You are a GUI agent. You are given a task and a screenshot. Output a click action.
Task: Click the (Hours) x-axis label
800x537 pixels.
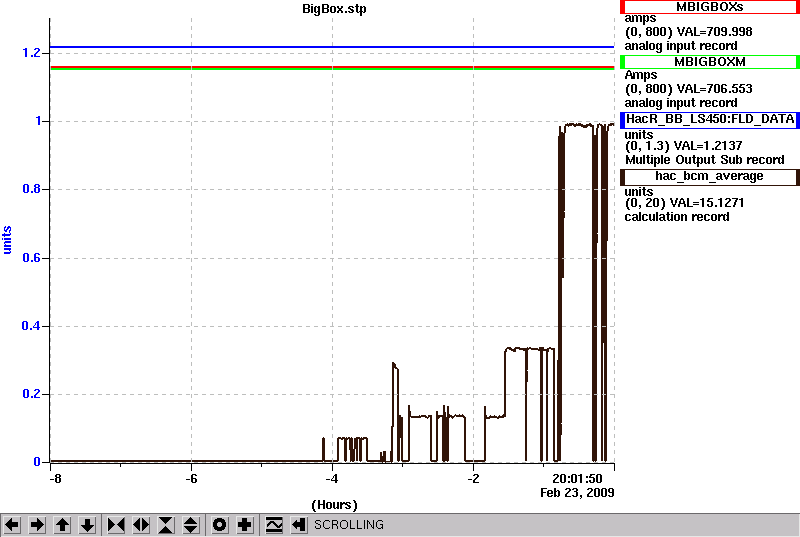334,505
